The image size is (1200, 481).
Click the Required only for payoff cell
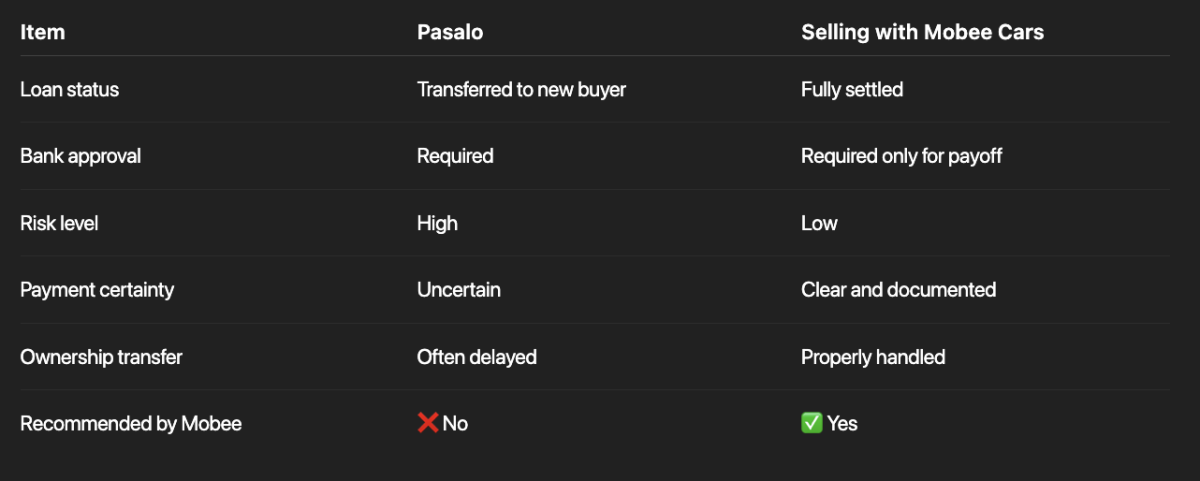click(x=901, y=156)
